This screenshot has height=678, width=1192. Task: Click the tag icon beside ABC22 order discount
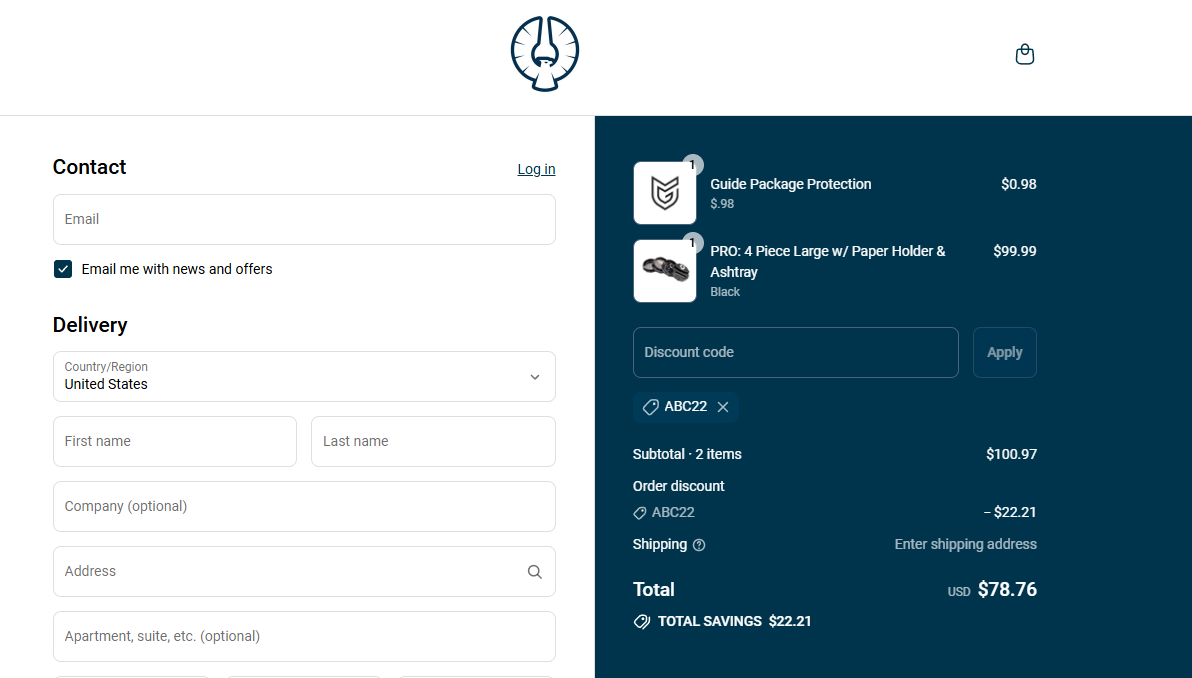[640, 513]
